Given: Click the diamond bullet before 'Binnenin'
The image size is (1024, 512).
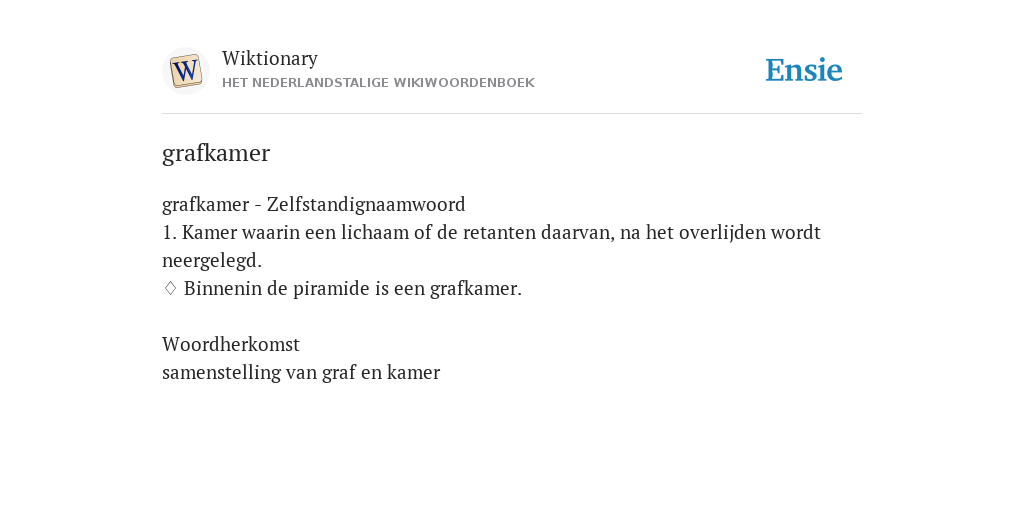Looking at the screenshot, I should coord(170,288).
